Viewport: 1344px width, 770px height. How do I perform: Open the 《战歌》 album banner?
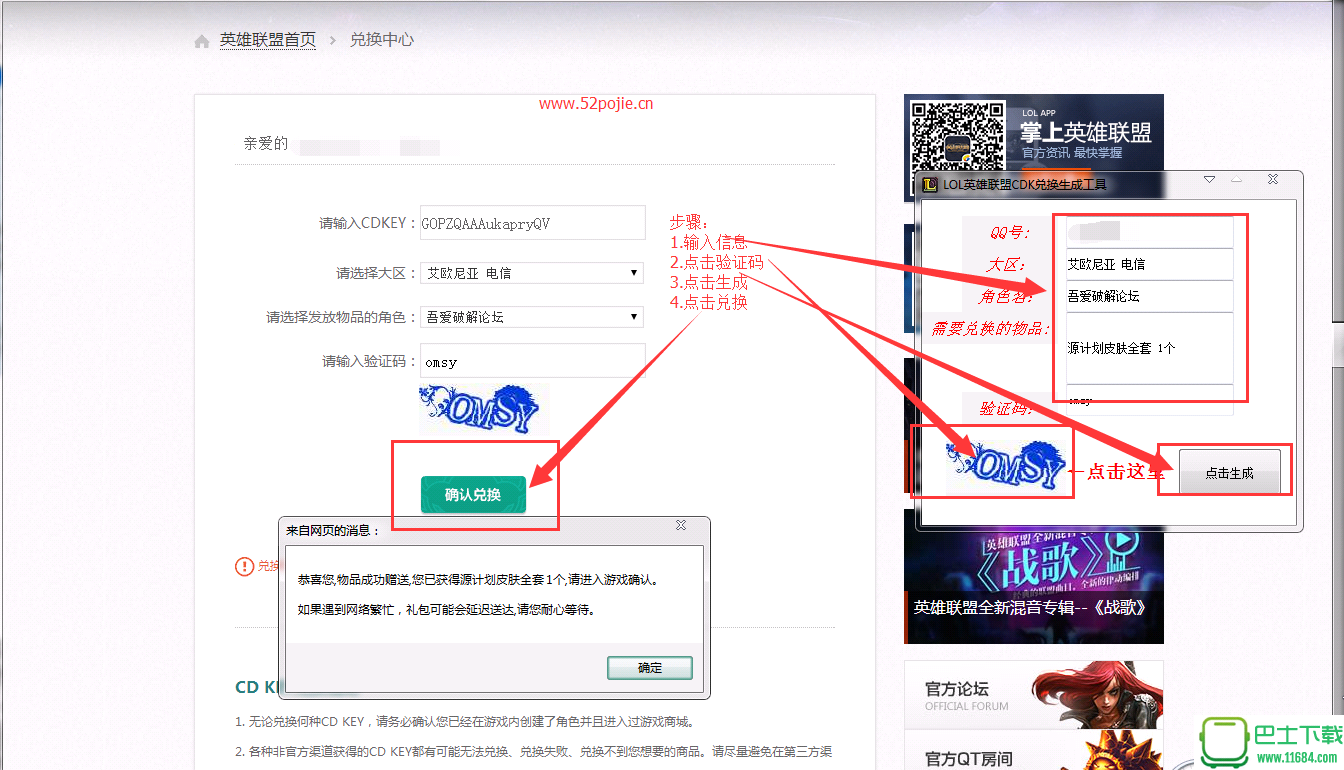click(1034, 576)
